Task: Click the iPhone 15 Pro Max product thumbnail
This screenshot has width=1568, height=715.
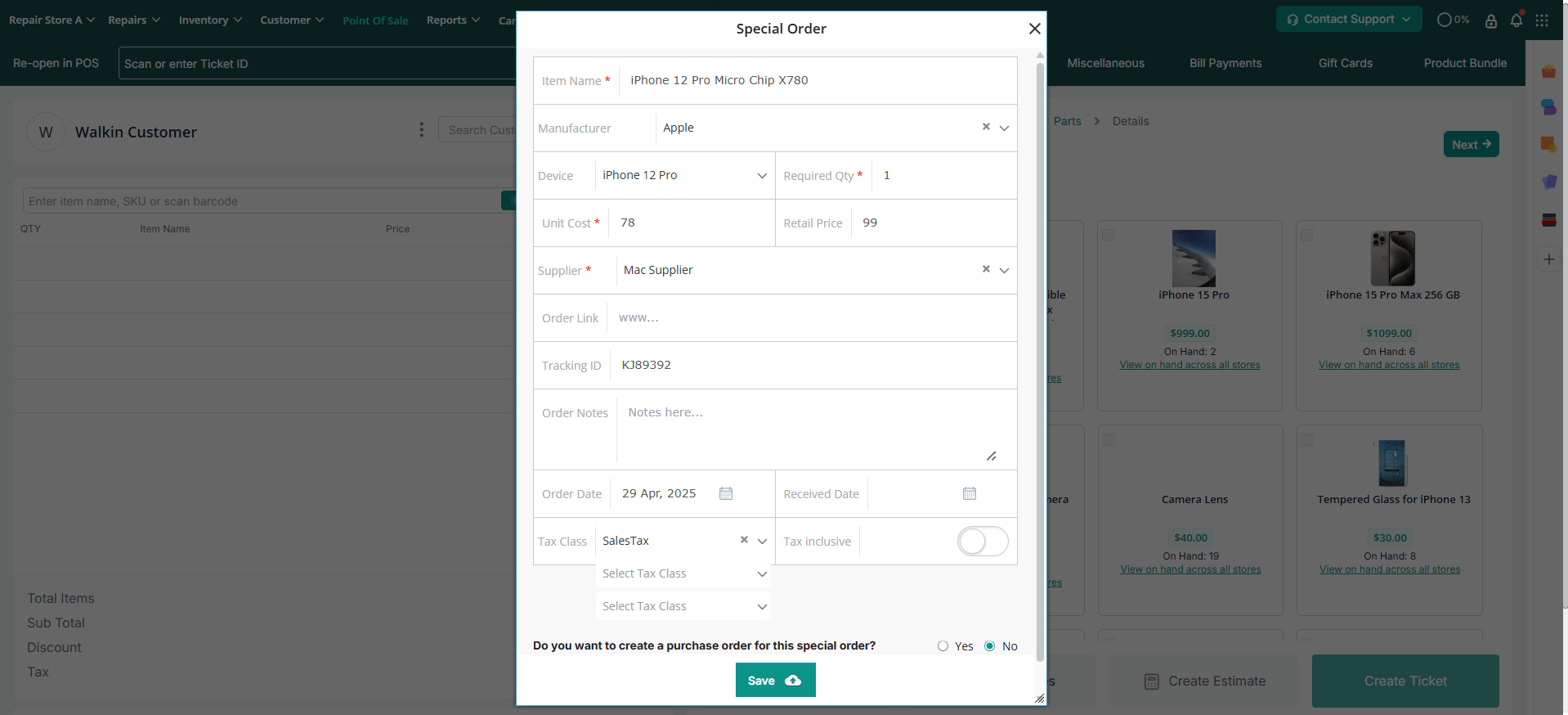Action: pos(1392,258)
